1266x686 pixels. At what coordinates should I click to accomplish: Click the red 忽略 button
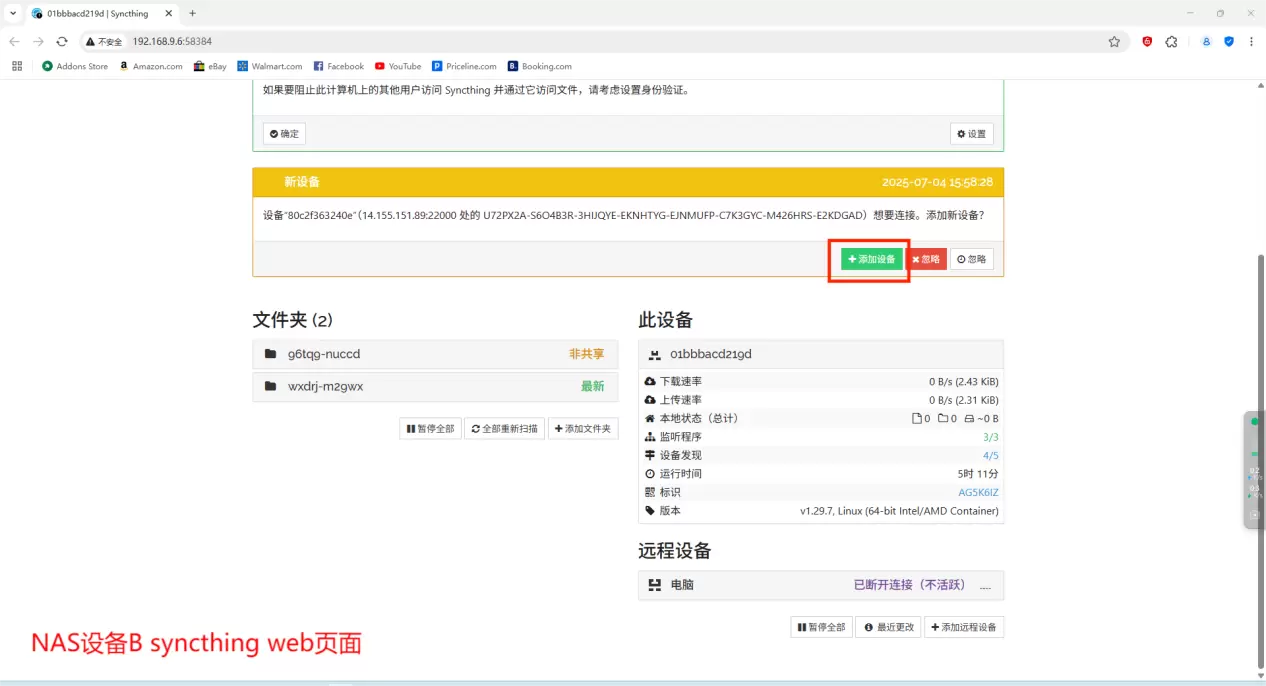tap(926, 259)
